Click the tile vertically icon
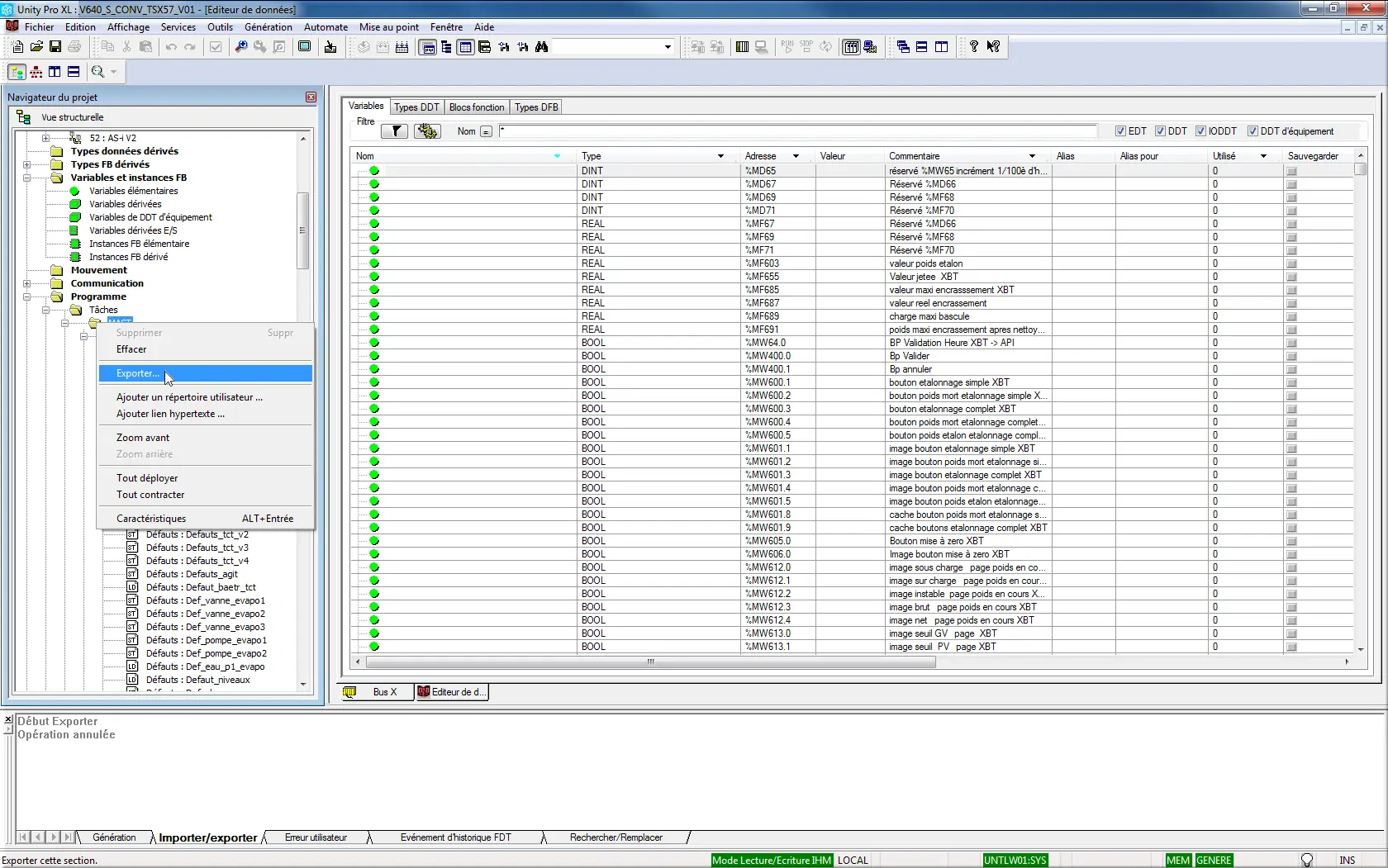Screen dimensions: 1388x868 [941, 47]
